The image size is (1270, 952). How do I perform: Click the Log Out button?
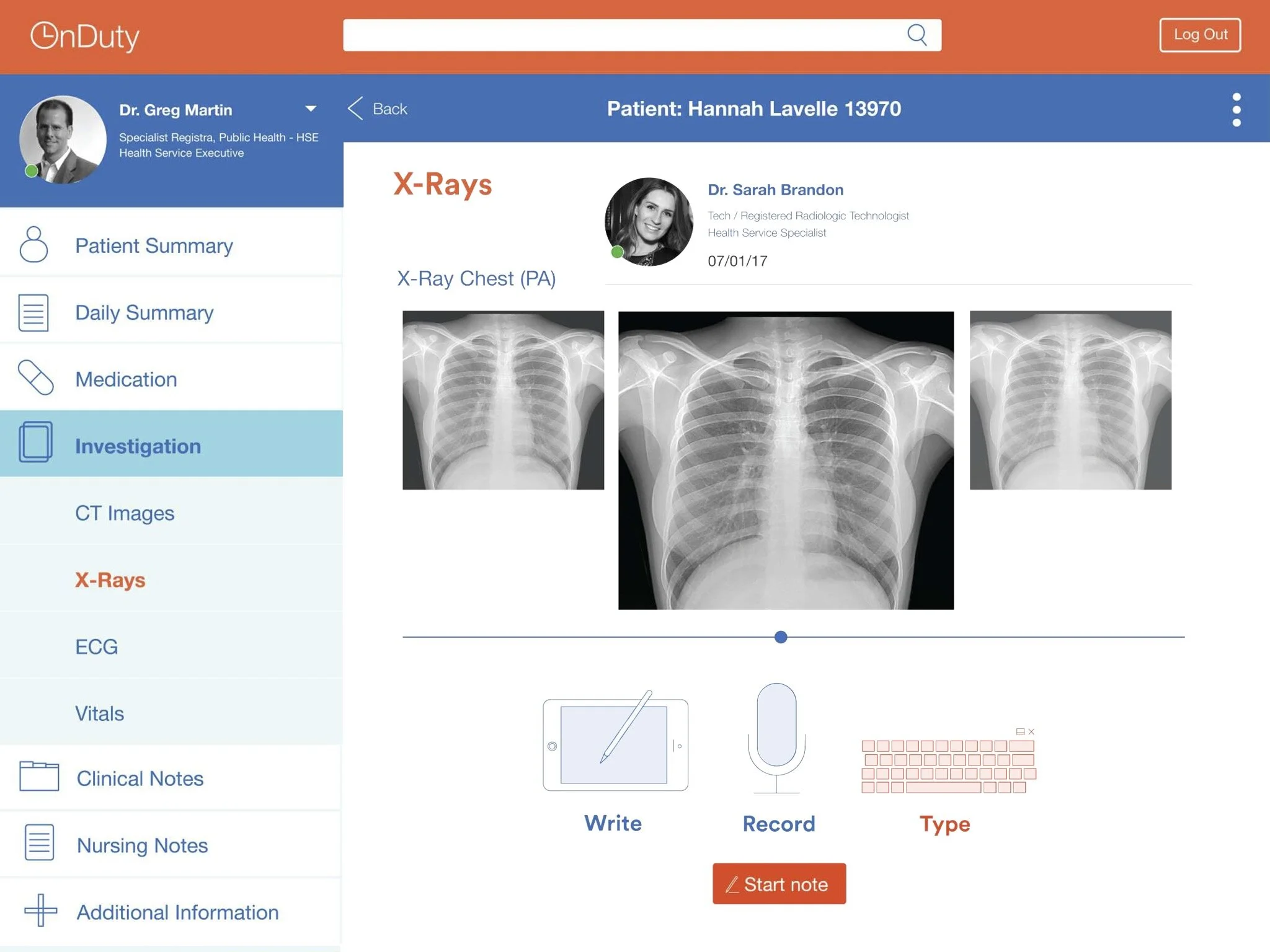1199,35
